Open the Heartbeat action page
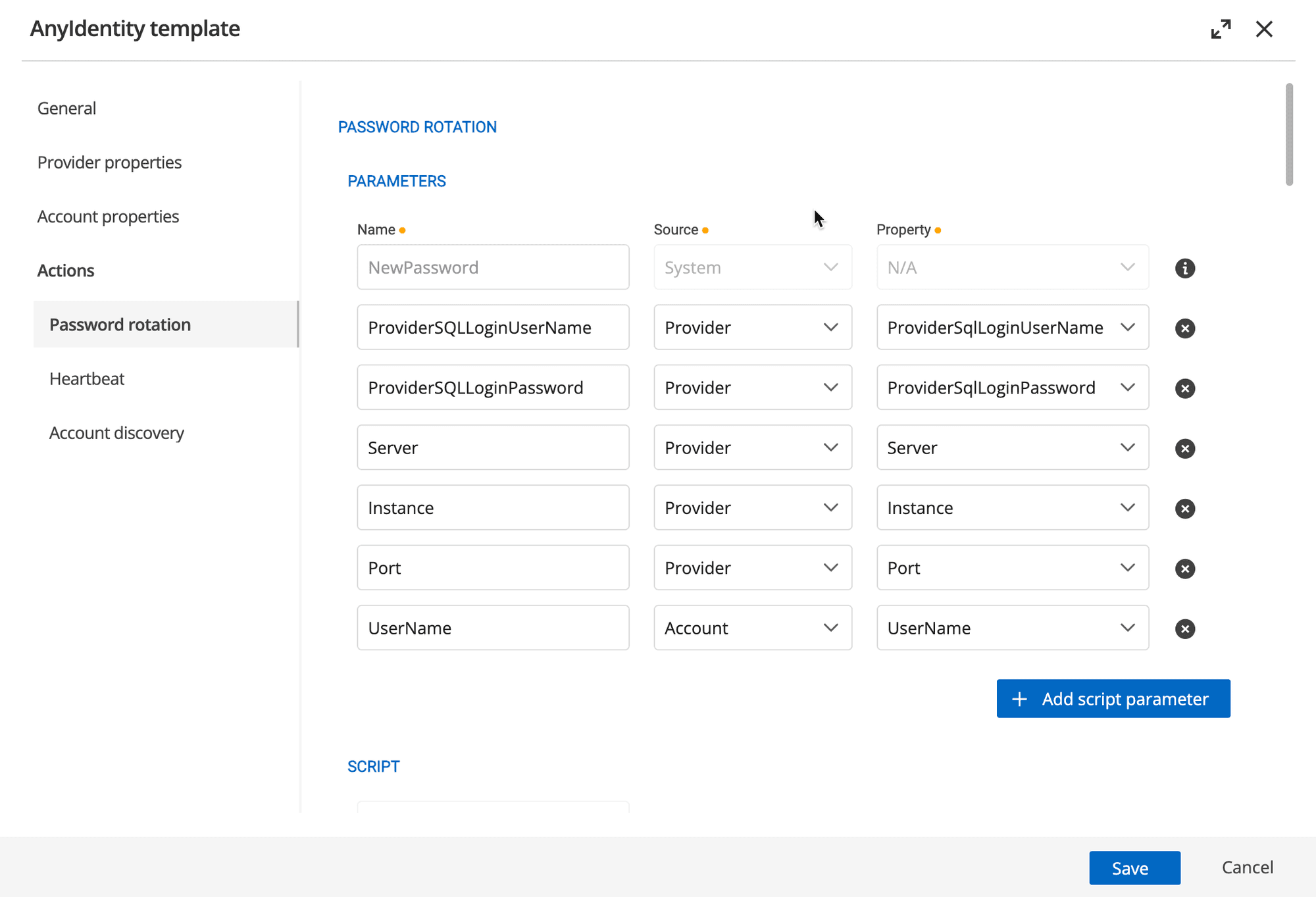This screenshot has width=1316, height=897. pos(87,379)
